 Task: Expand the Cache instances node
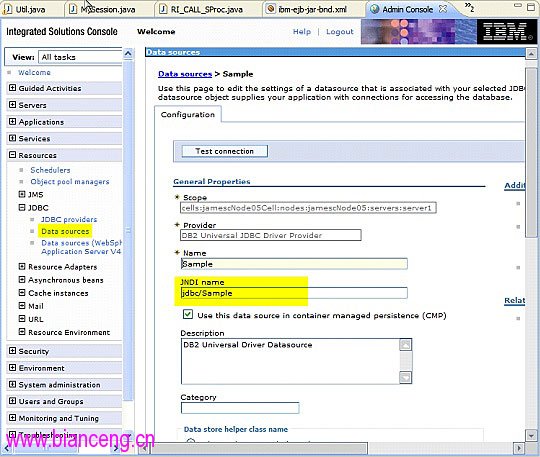[x=22, y=293]
